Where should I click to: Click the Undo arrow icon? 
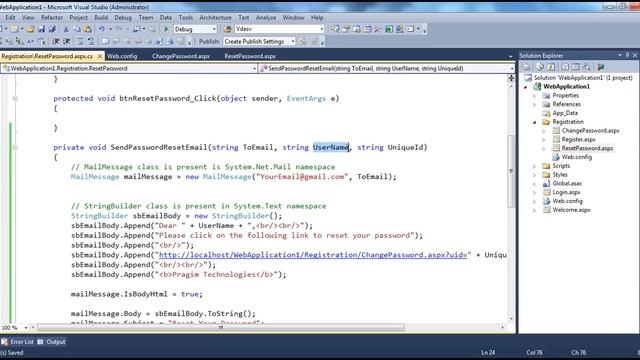tap(101, 29)
